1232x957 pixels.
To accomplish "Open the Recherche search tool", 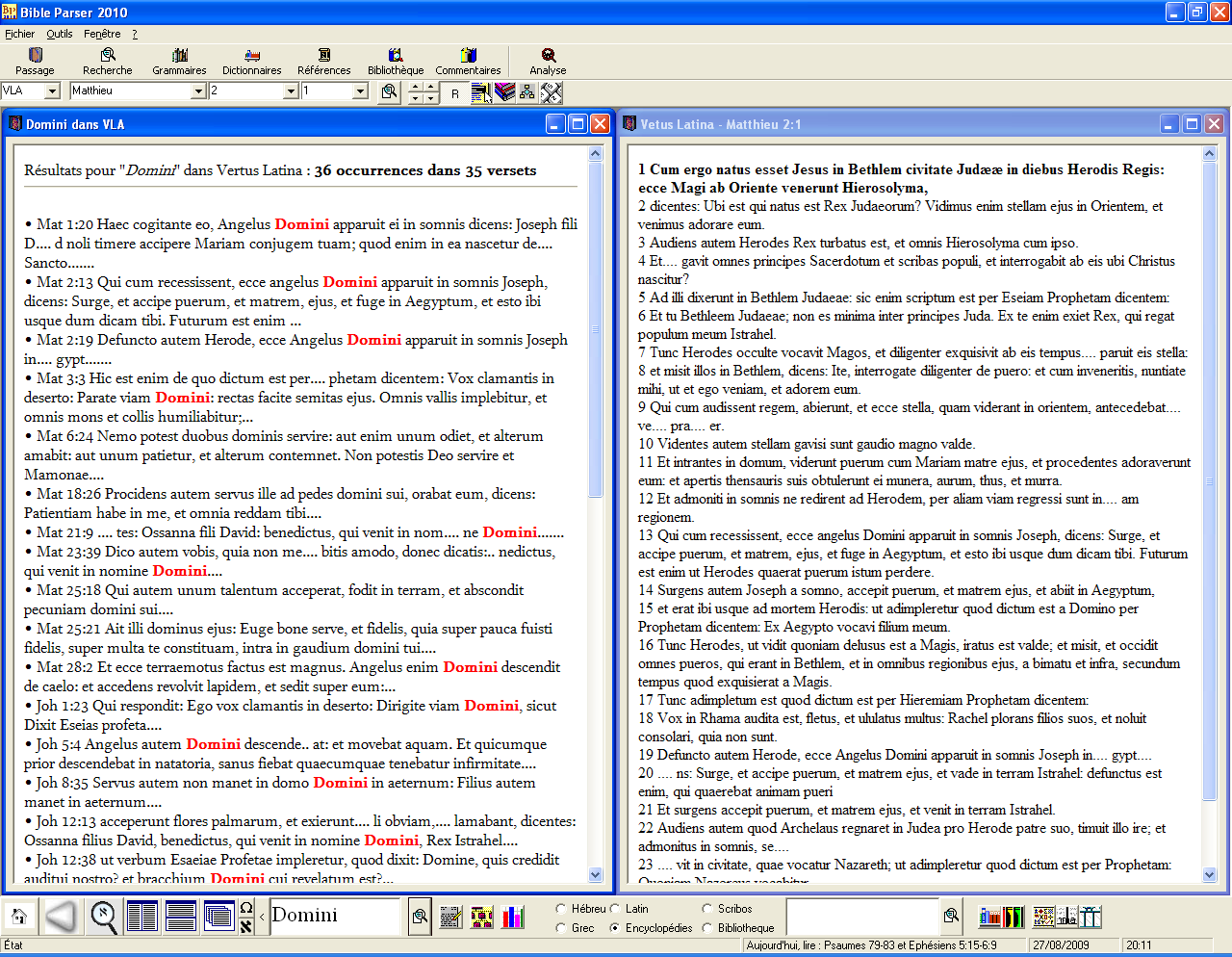I will (108, 62).
